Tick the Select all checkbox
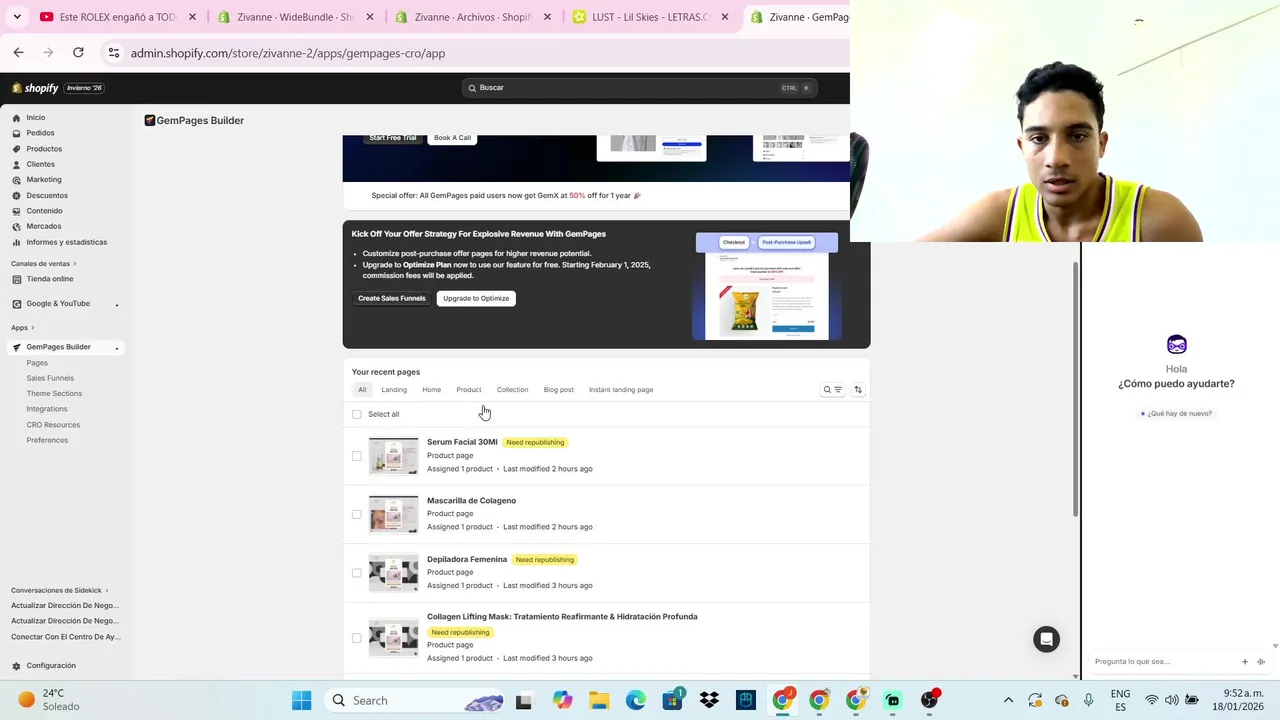This screenshot has width=1280, height=720. click(356, 414)
